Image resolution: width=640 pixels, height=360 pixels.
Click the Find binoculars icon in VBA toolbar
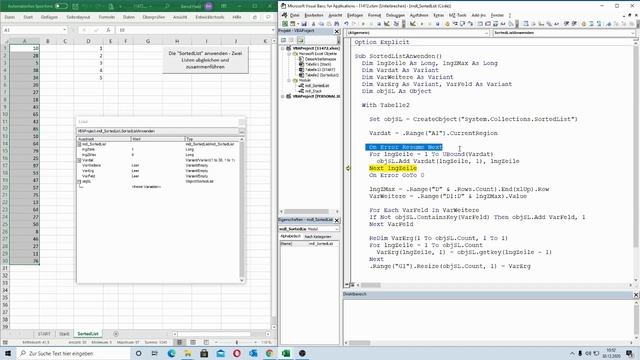337,24
